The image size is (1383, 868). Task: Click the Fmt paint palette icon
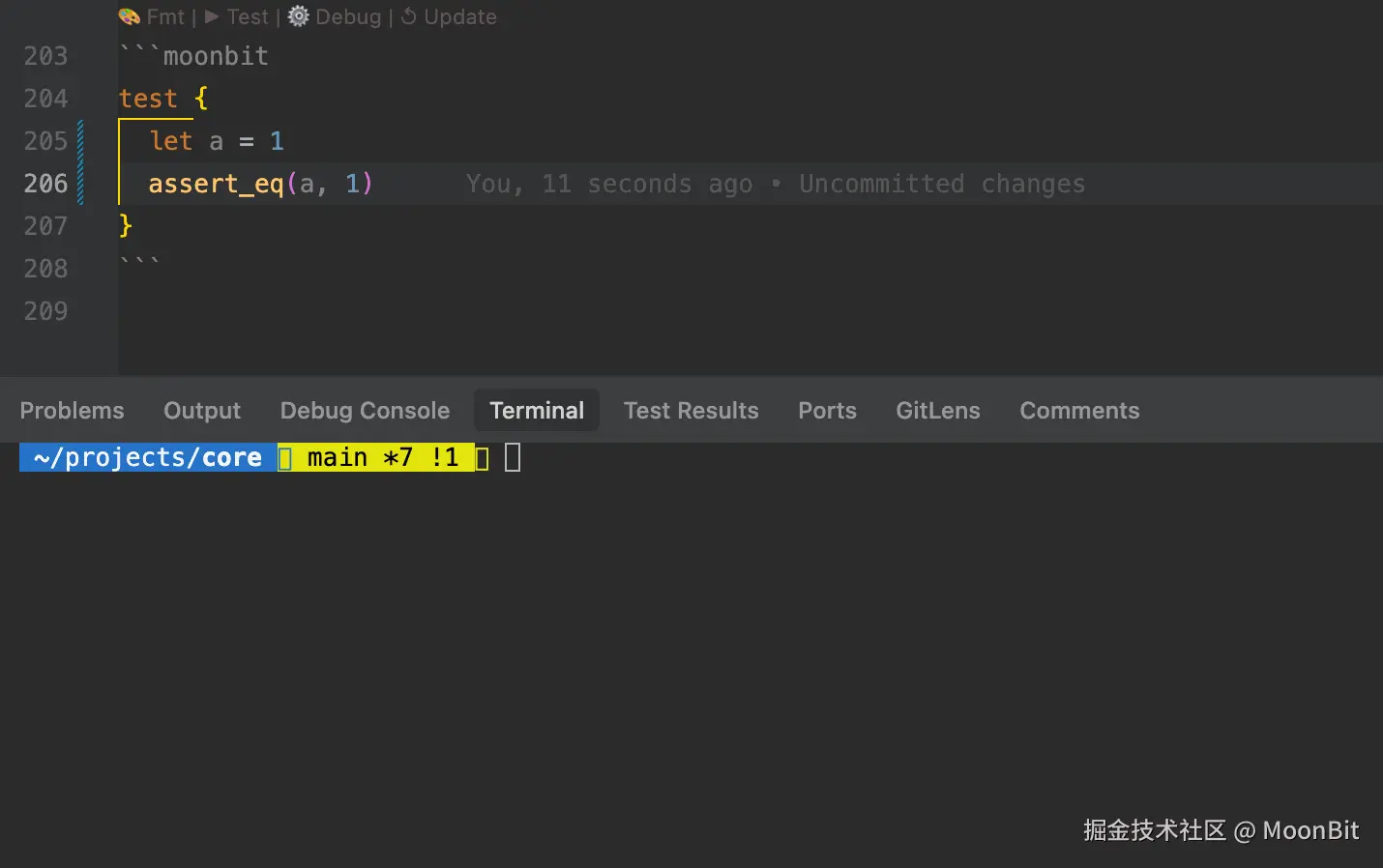pos(129,16)
